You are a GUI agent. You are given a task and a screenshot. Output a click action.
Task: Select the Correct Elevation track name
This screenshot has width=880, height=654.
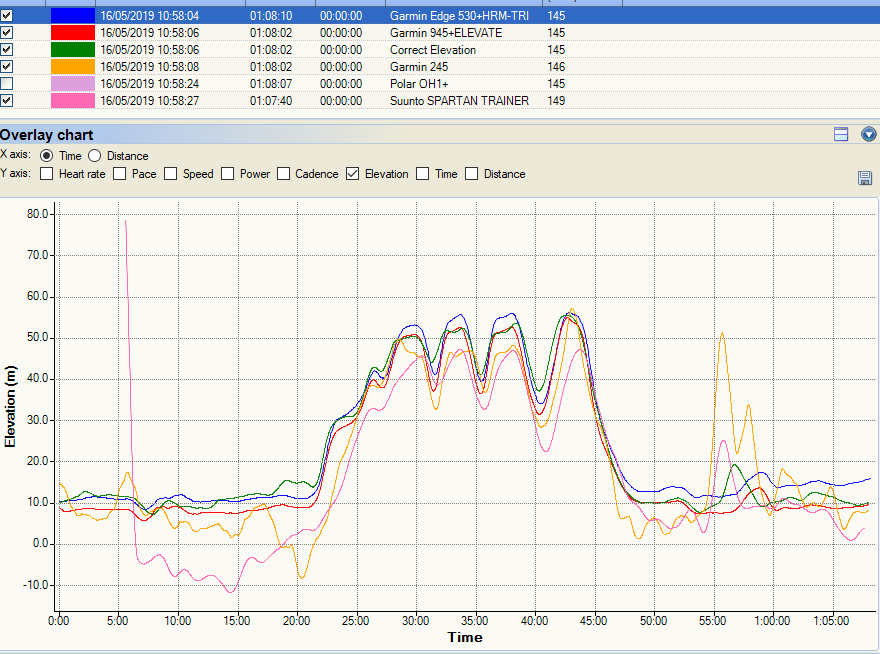pos(432,49)
